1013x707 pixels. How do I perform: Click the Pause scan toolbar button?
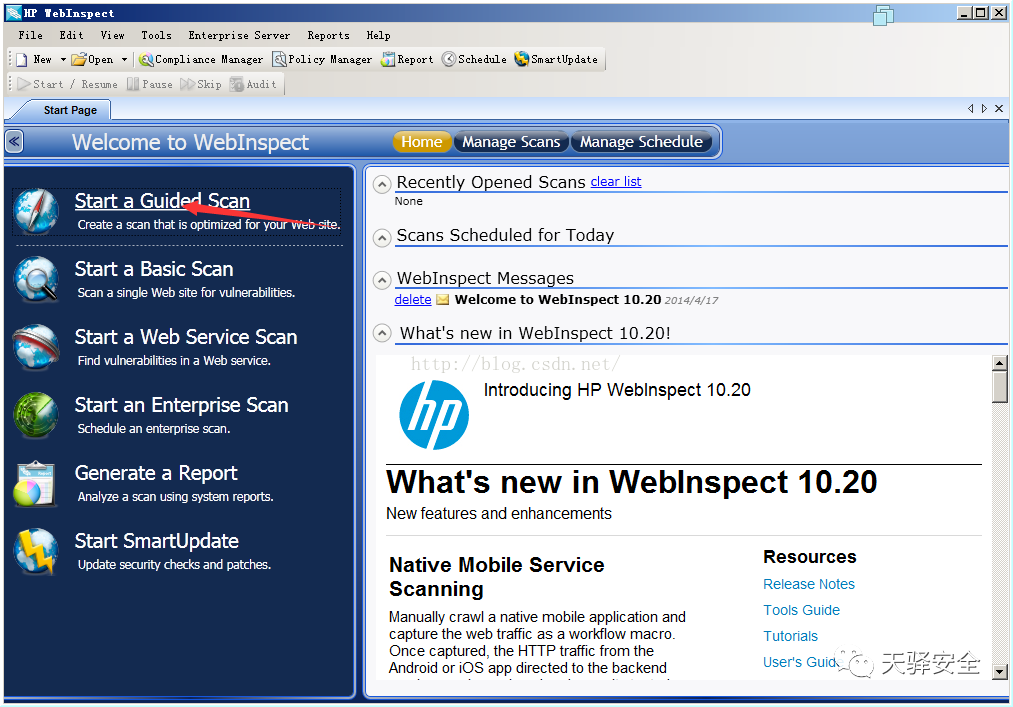pyautogui.click(x=150, y=84)
